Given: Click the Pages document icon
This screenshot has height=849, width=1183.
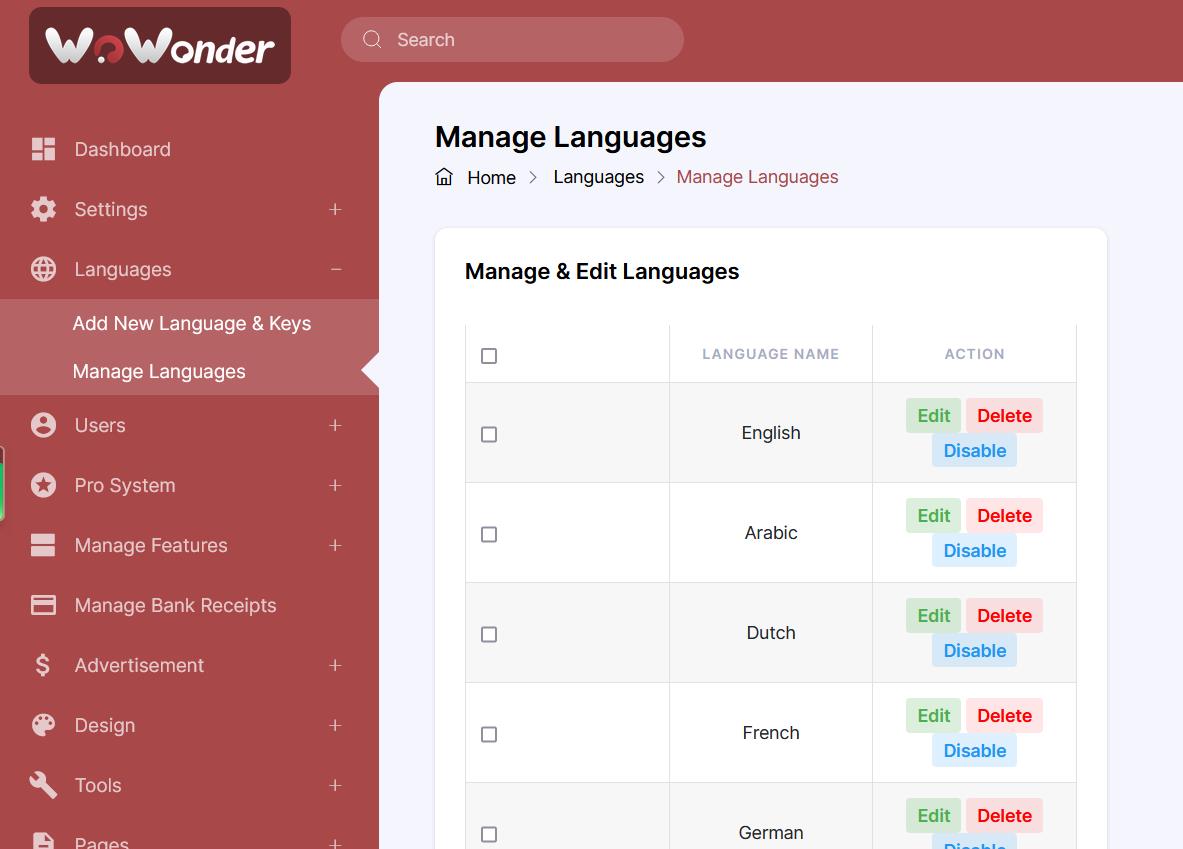Looking at the screenshot, I should (43, 841).
